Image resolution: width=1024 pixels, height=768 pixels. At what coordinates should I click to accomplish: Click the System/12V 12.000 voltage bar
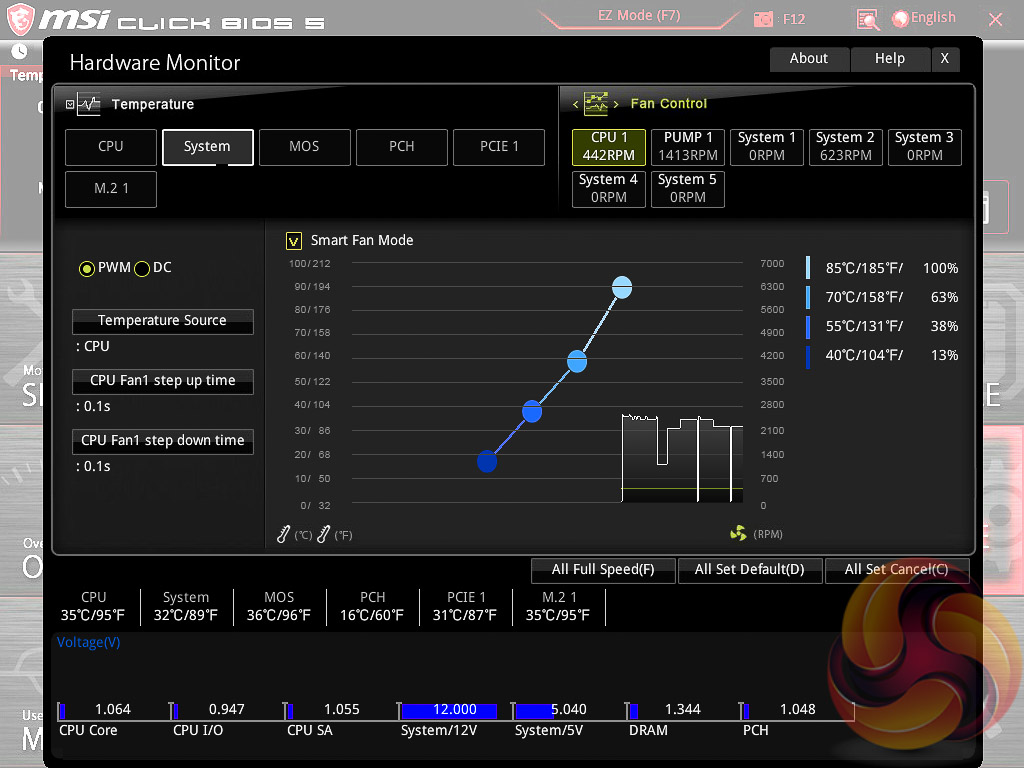coord(456,711)
